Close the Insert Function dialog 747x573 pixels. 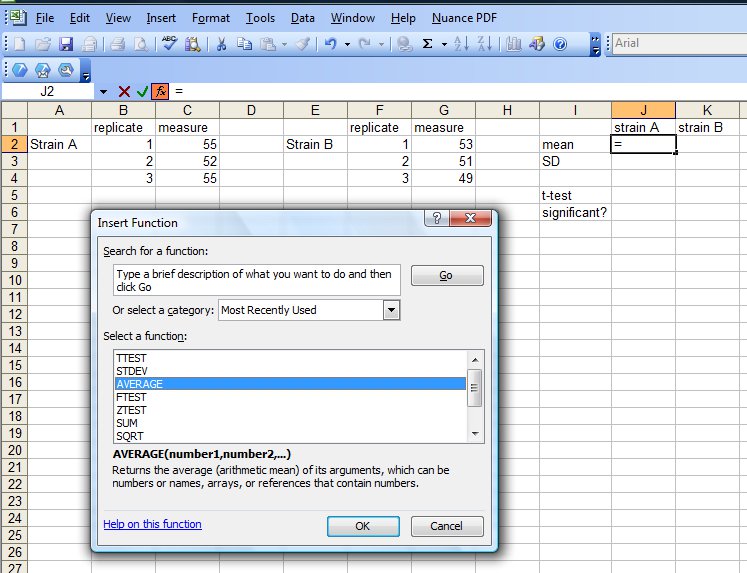[x=470, y=218]
